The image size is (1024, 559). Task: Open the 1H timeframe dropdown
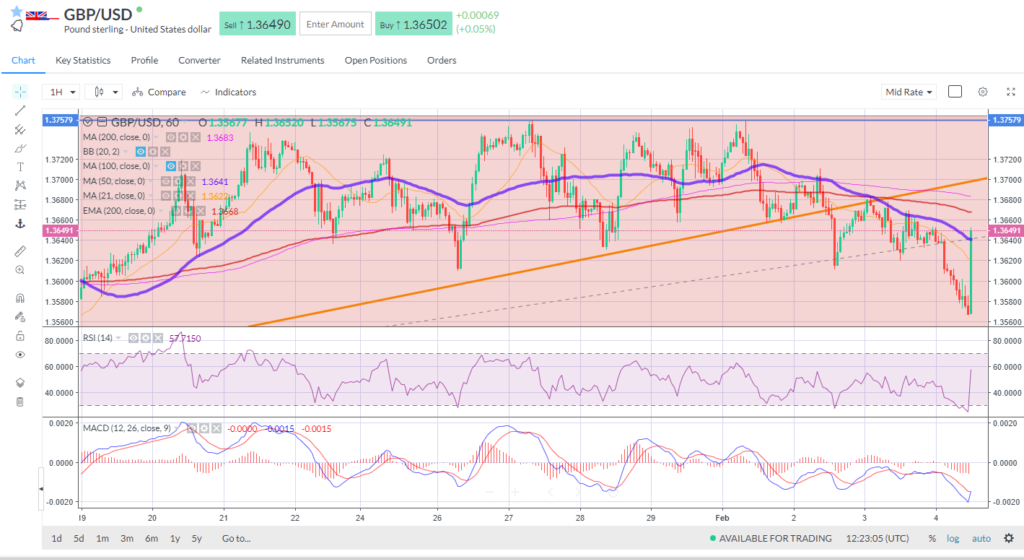(x=64, y=92)
